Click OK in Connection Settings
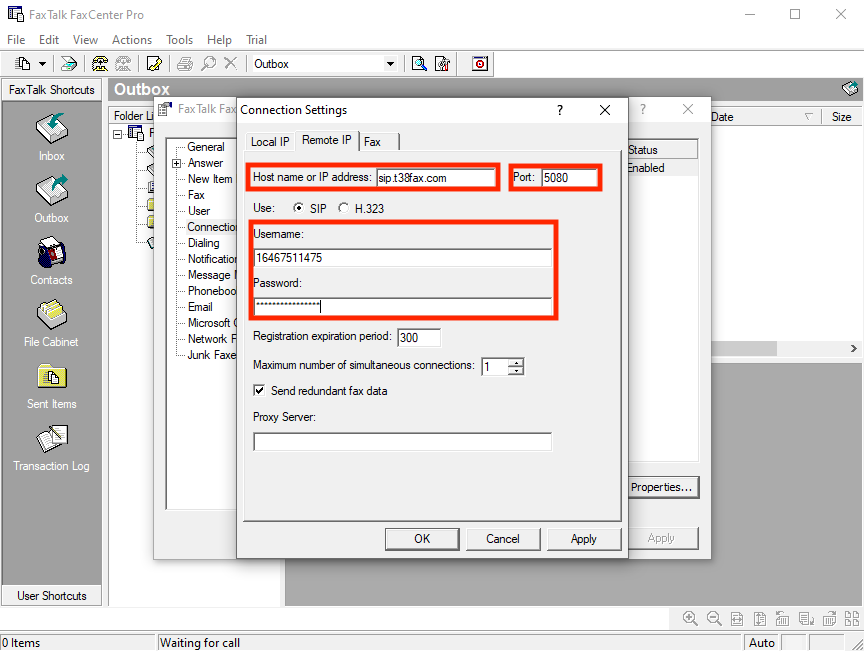Image resolution: width=864 pixels, height=651 pixels. [422, 539]
